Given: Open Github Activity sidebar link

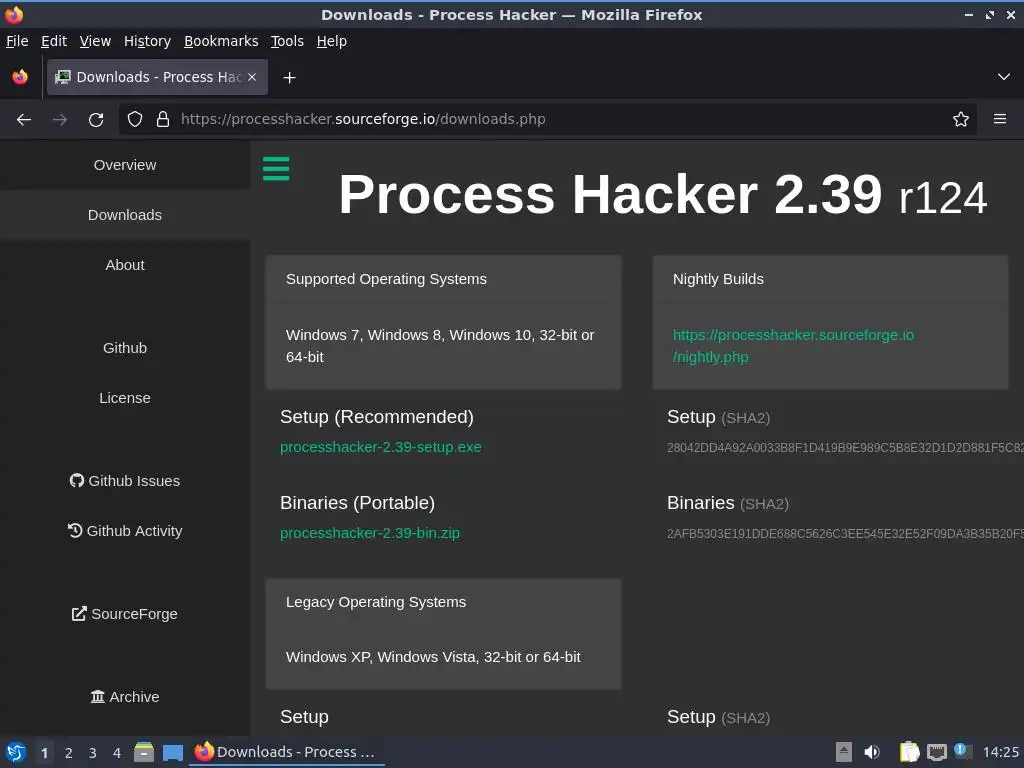Looking at the screenshot, I should click(x=125, y=531).
